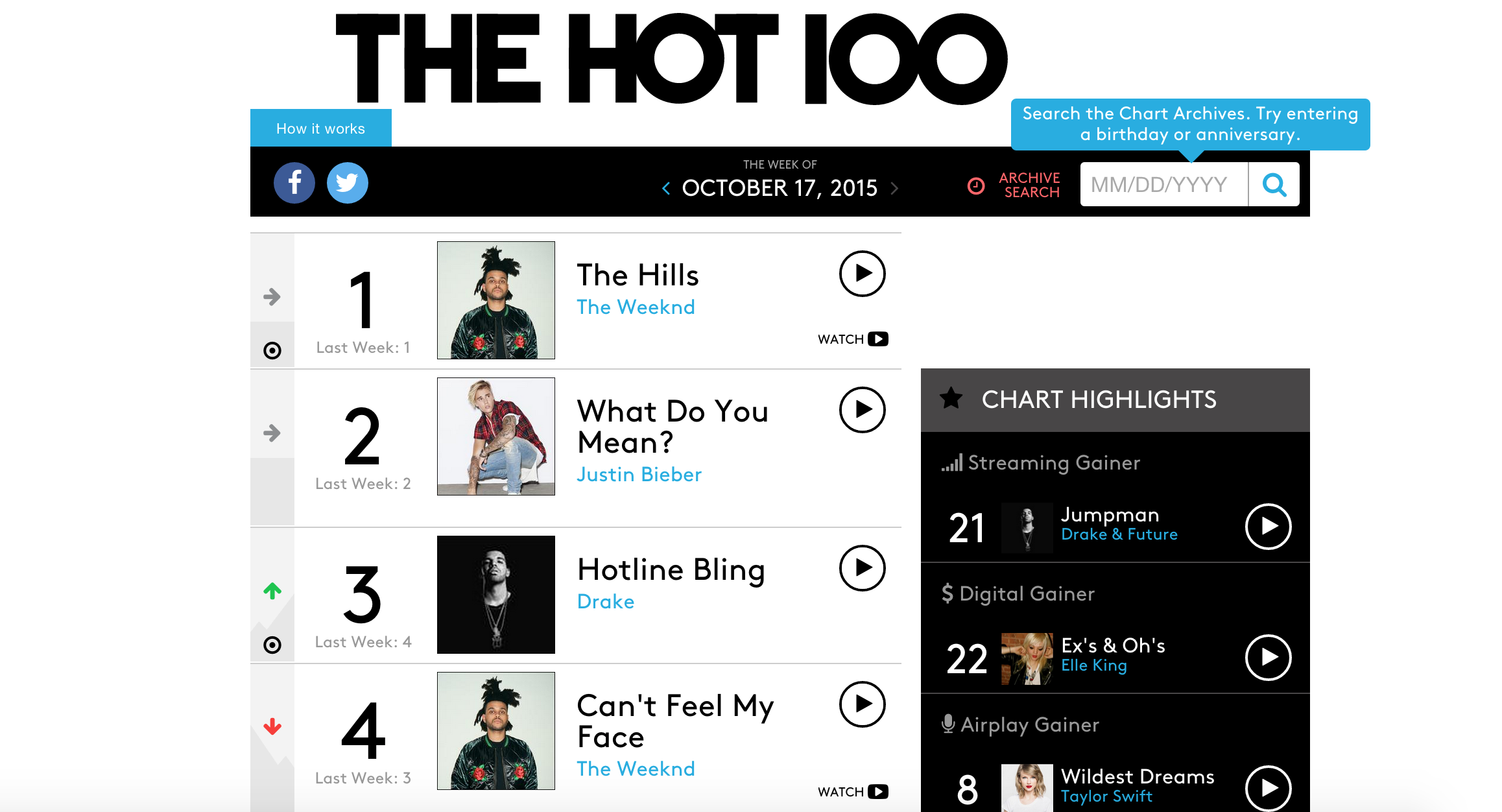Open the How it works tab
The height and width of the screenshot is (812, 1502).
coord(321,128)
